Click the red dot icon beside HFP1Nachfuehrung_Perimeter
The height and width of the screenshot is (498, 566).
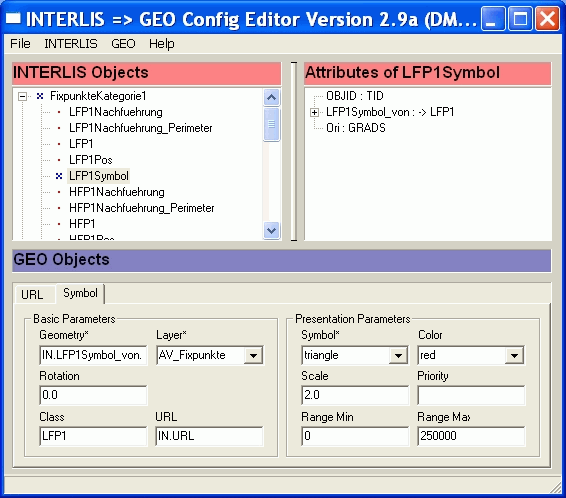(x=59, y=208)
